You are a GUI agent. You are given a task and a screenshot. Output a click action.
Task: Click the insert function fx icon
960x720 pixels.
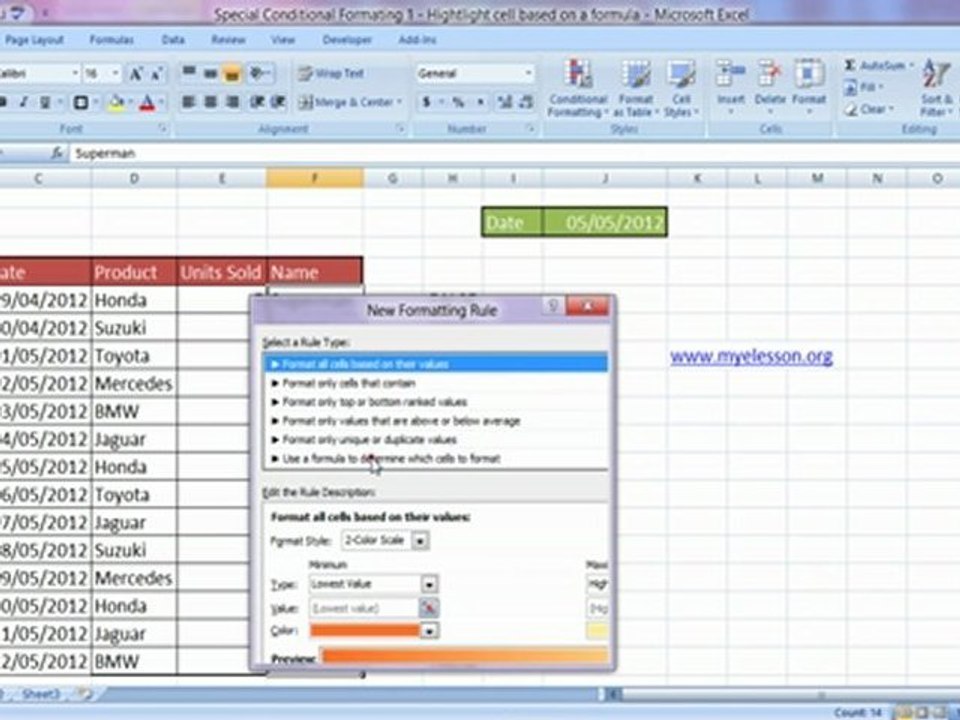(x=57, y=154)
